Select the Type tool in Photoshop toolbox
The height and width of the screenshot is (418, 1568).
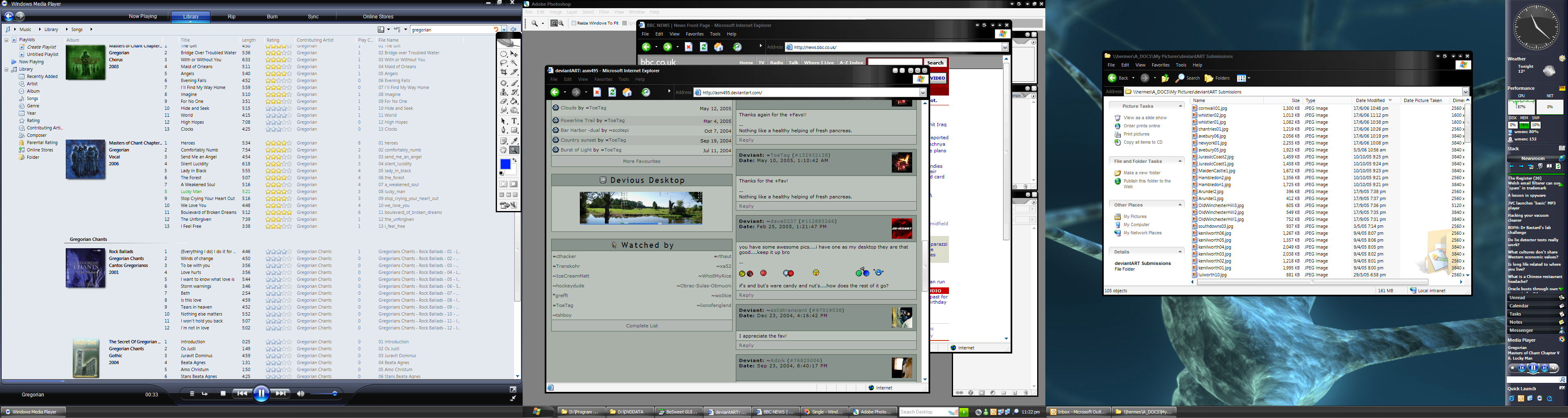(514, 120)
